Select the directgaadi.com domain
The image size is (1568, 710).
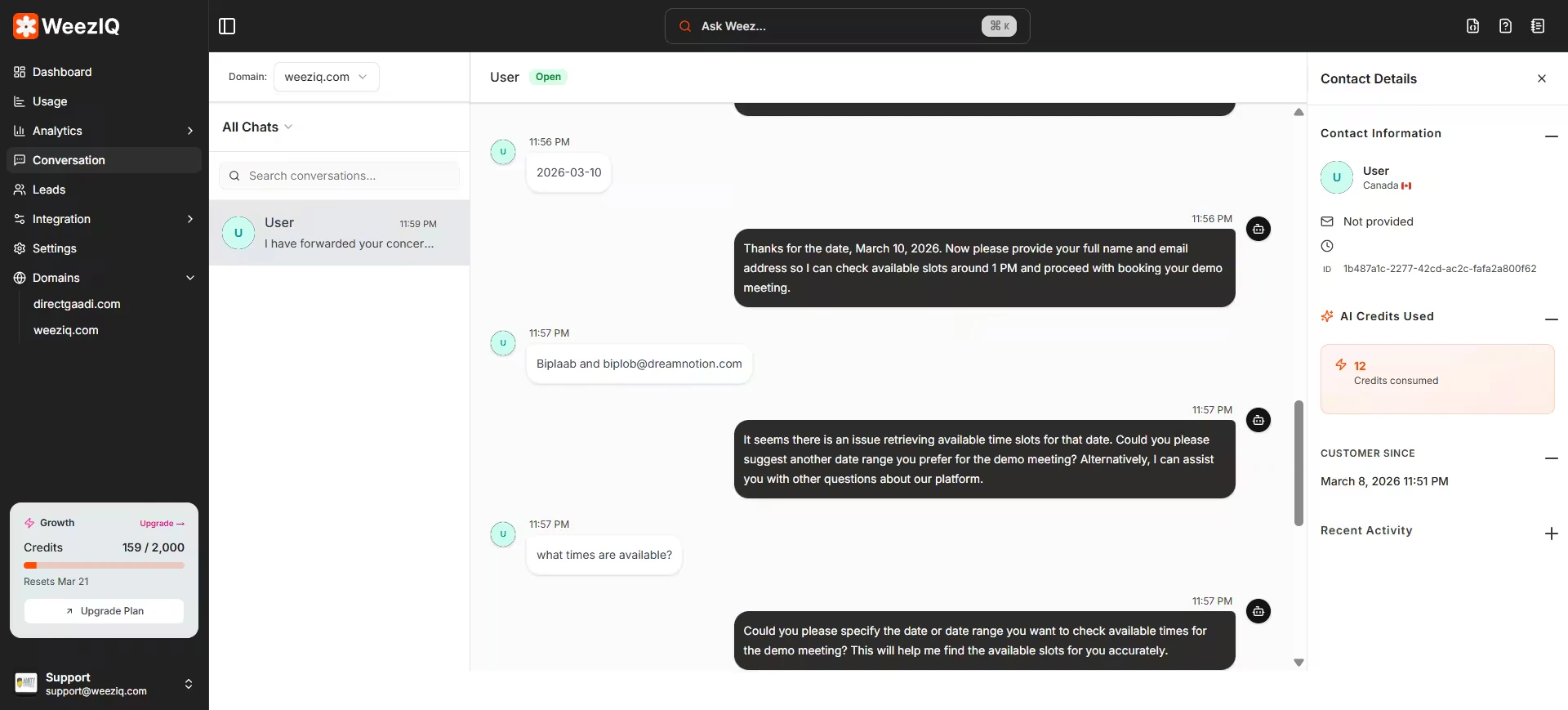tap(77, 304)
